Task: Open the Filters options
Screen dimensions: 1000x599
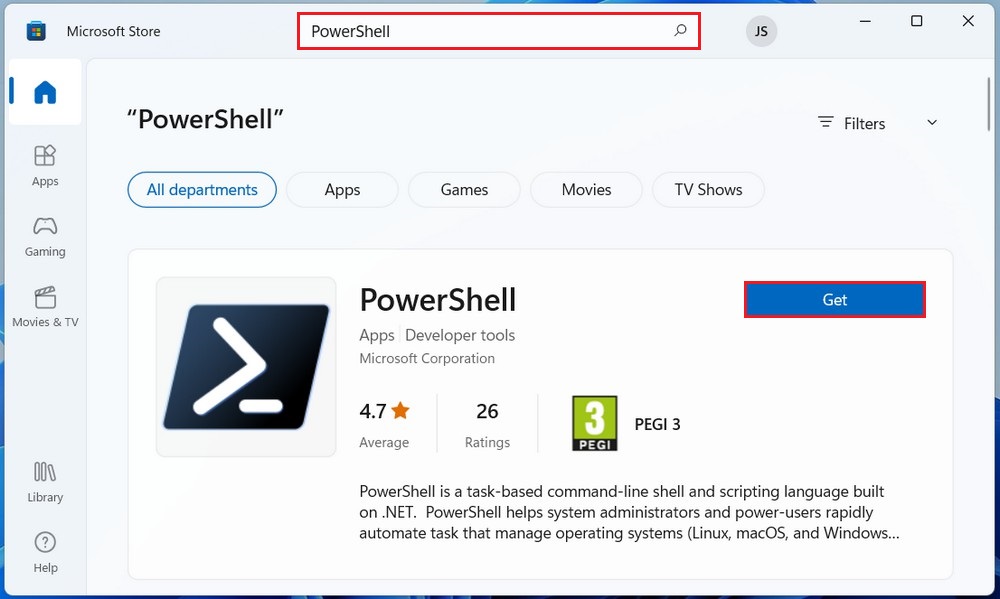Action: click(x=851, y=123)
